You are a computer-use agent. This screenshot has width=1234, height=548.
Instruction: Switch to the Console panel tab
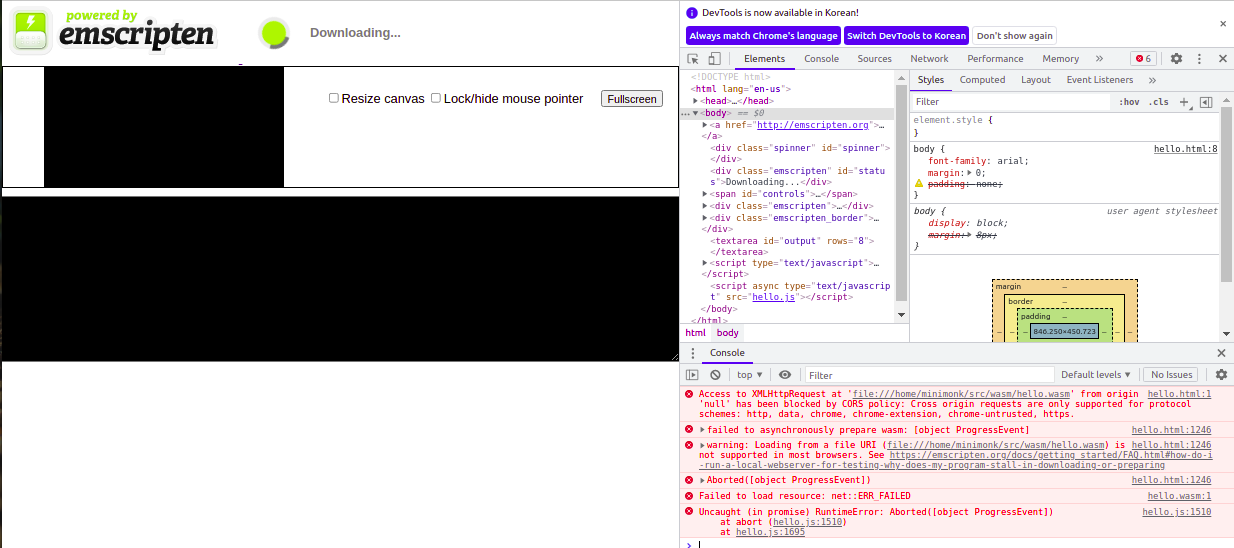click(822, 59)
